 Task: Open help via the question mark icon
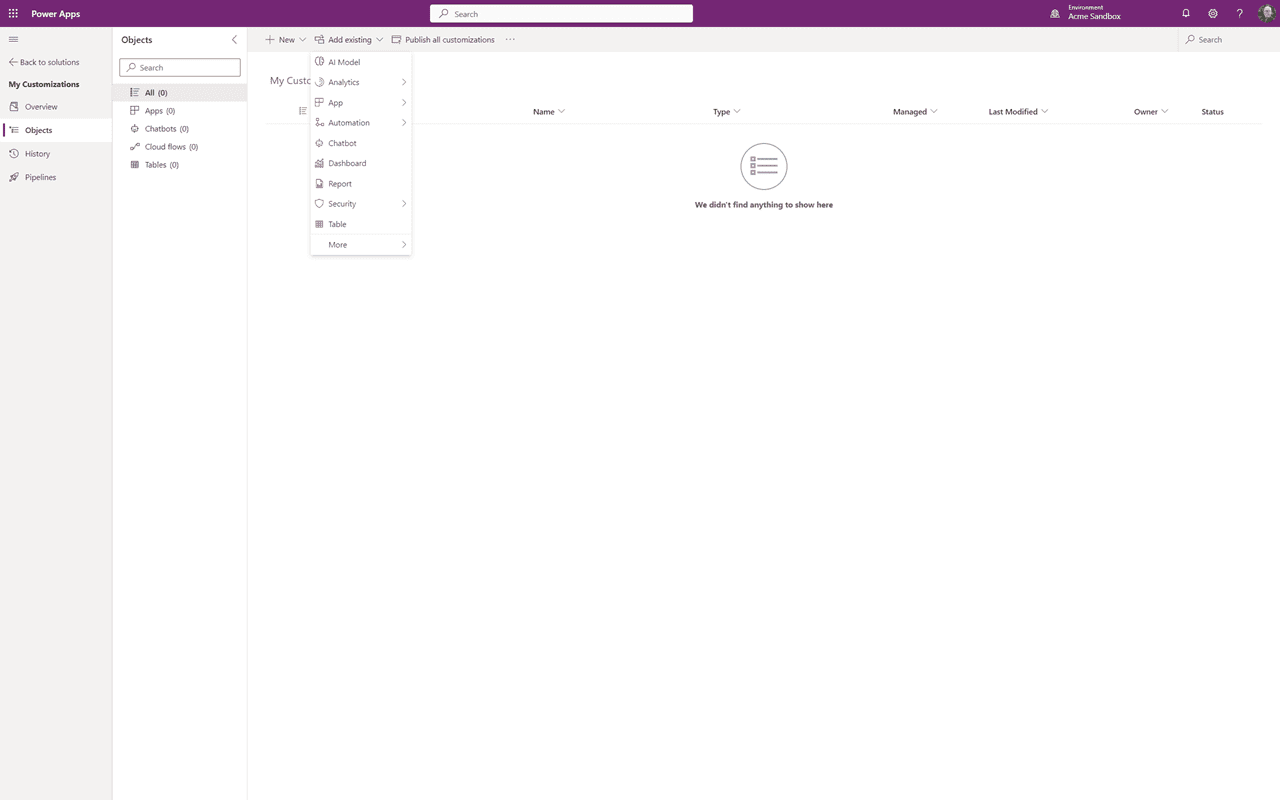1239,13
